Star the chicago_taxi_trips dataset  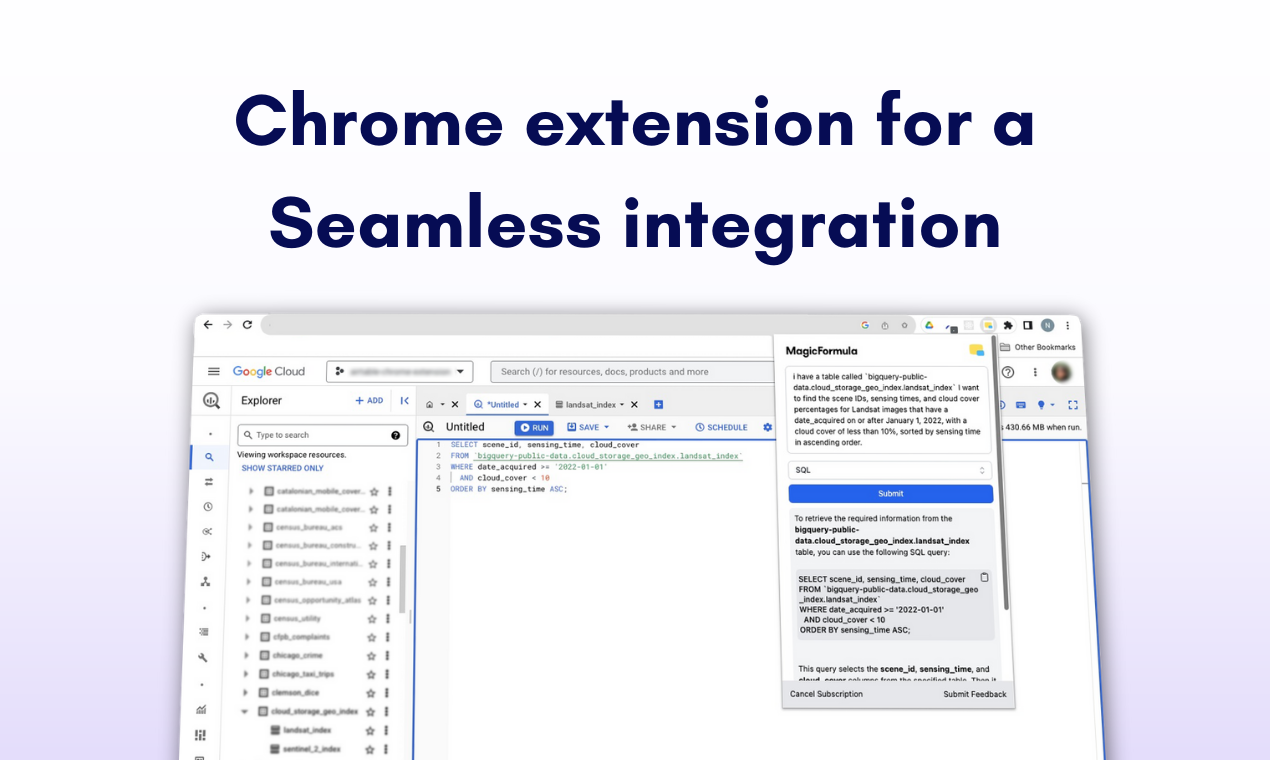point(372,674)
